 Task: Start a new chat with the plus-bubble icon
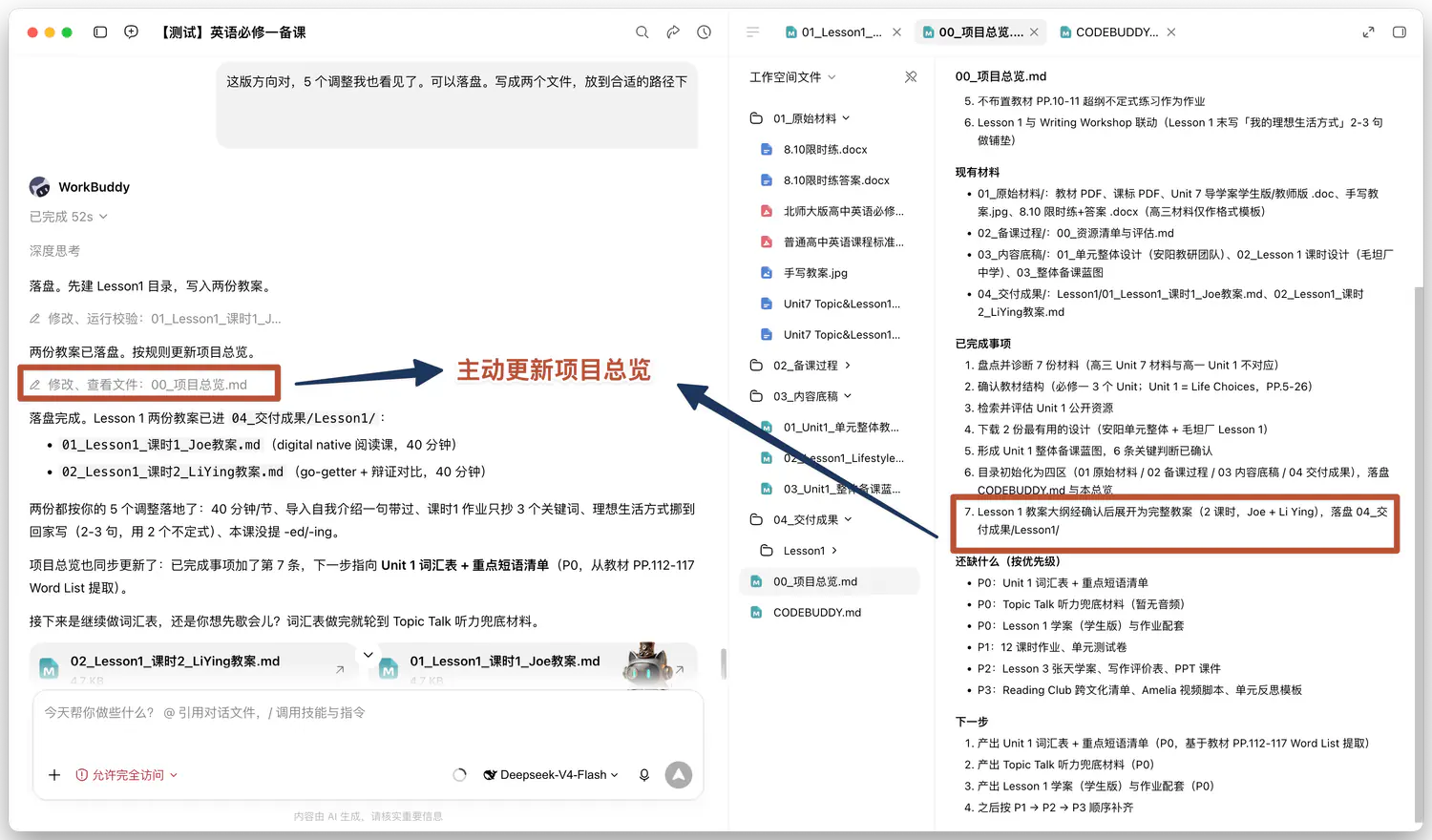click(x=132, y=32)
